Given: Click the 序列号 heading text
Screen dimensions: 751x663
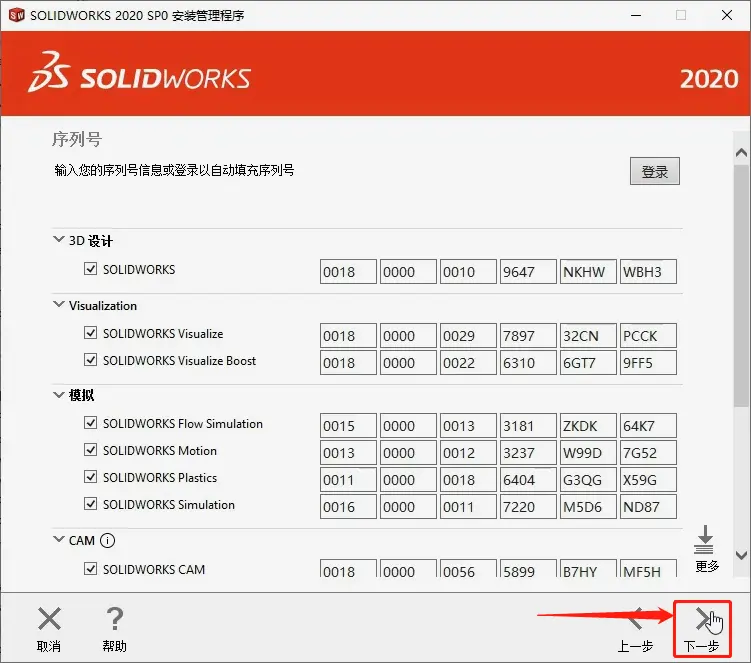Looking at the screenshot, I should (77, 139).
